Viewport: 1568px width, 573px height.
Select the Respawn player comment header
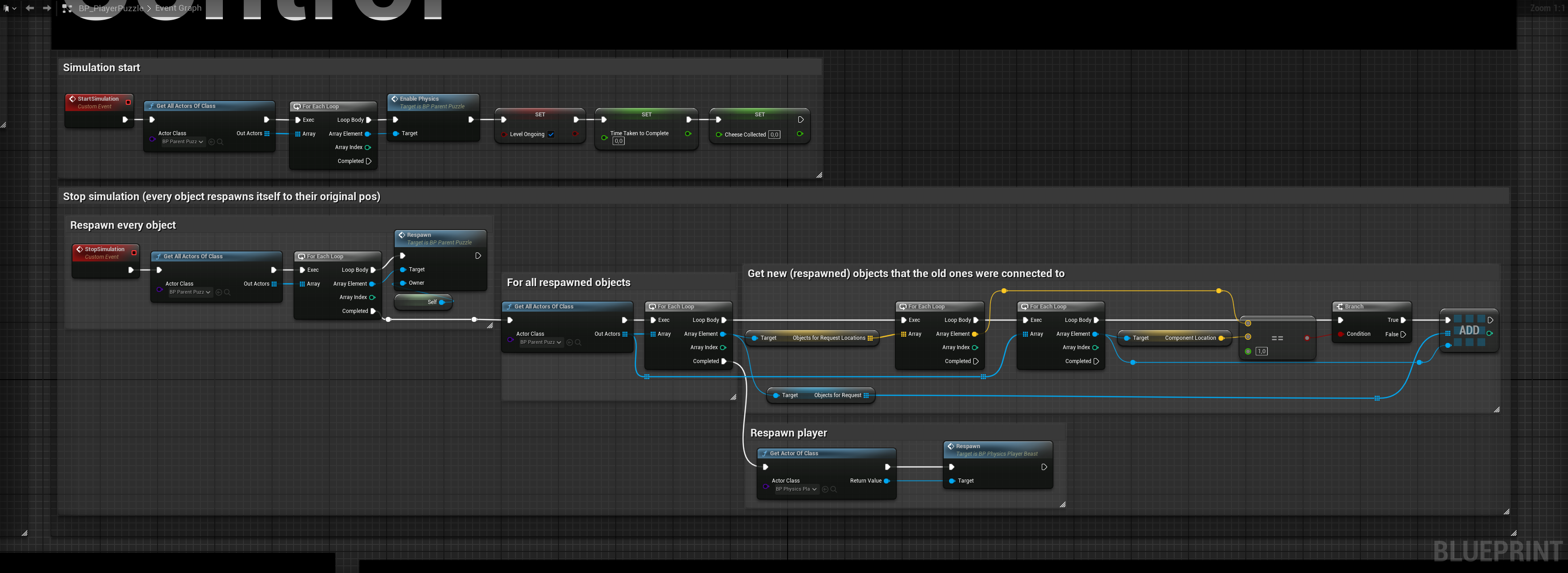788,433
